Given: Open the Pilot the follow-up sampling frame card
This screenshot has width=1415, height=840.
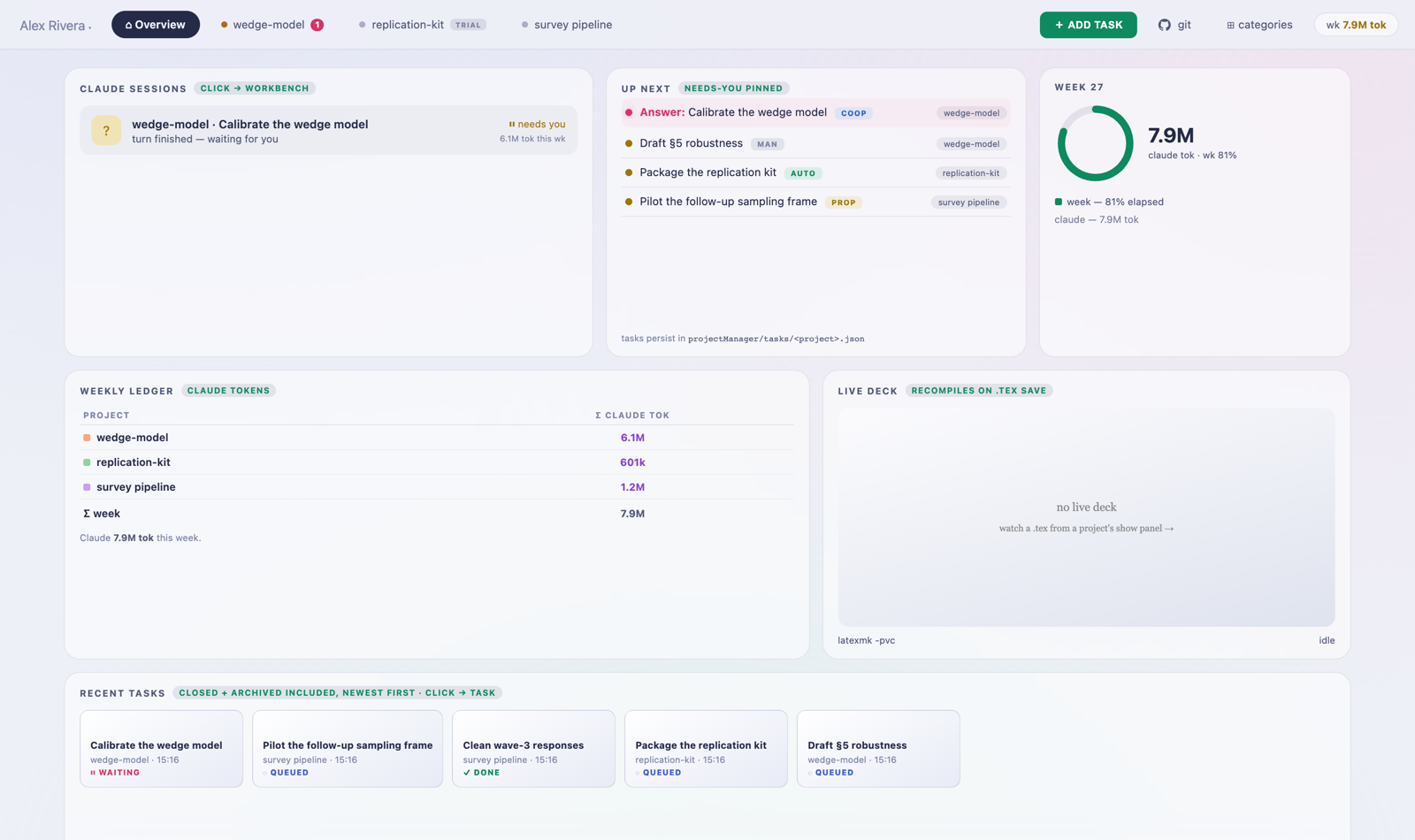Looking at the screenshot, I should click(x=348, y=749).
